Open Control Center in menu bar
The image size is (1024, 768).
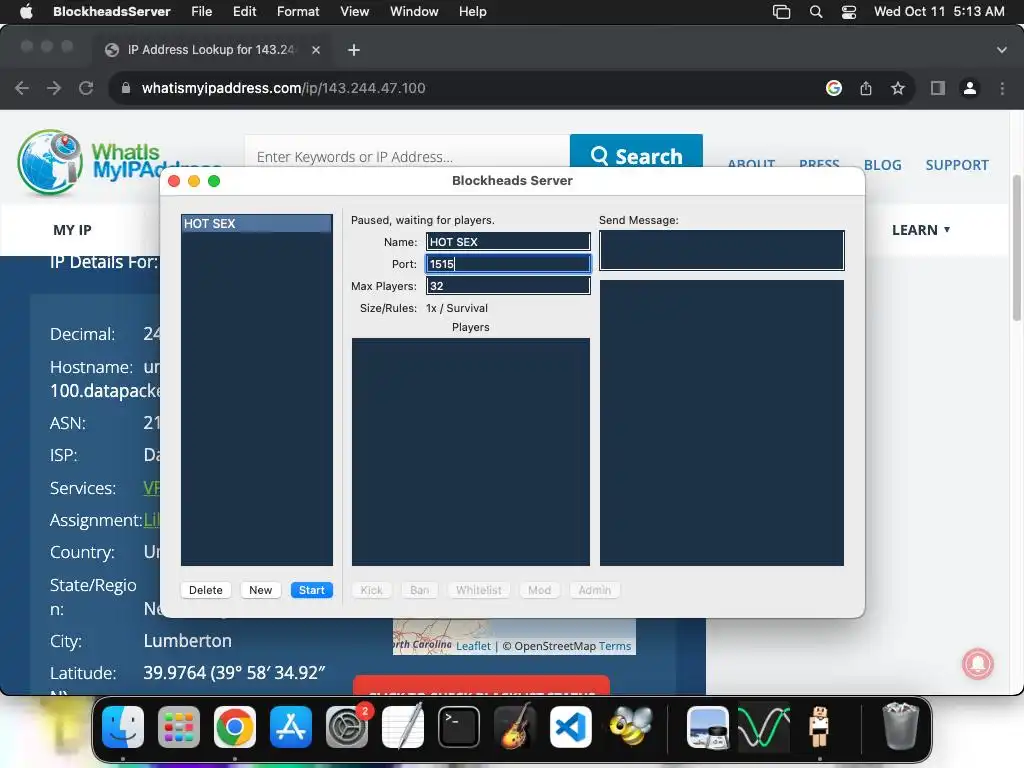click(x=849, y=12)
